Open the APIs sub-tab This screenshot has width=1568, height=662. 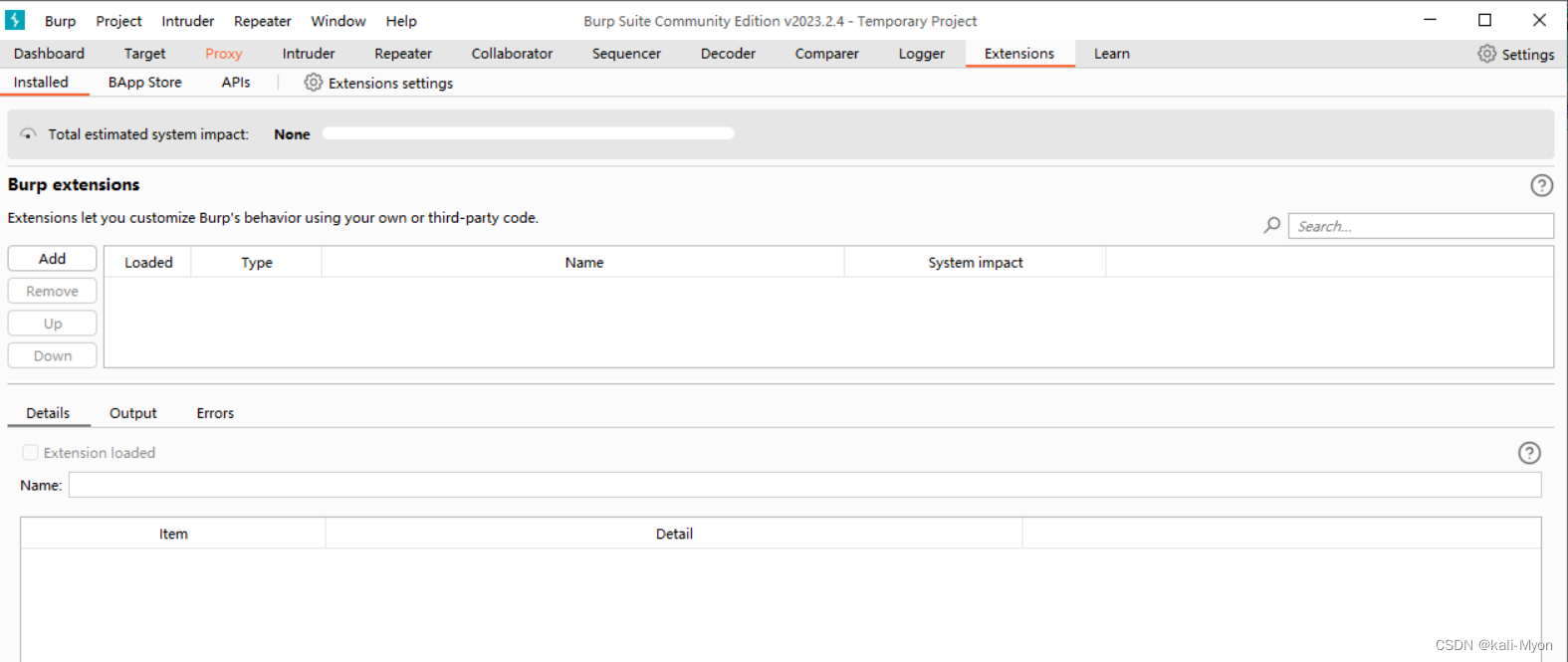coord(236,83)
